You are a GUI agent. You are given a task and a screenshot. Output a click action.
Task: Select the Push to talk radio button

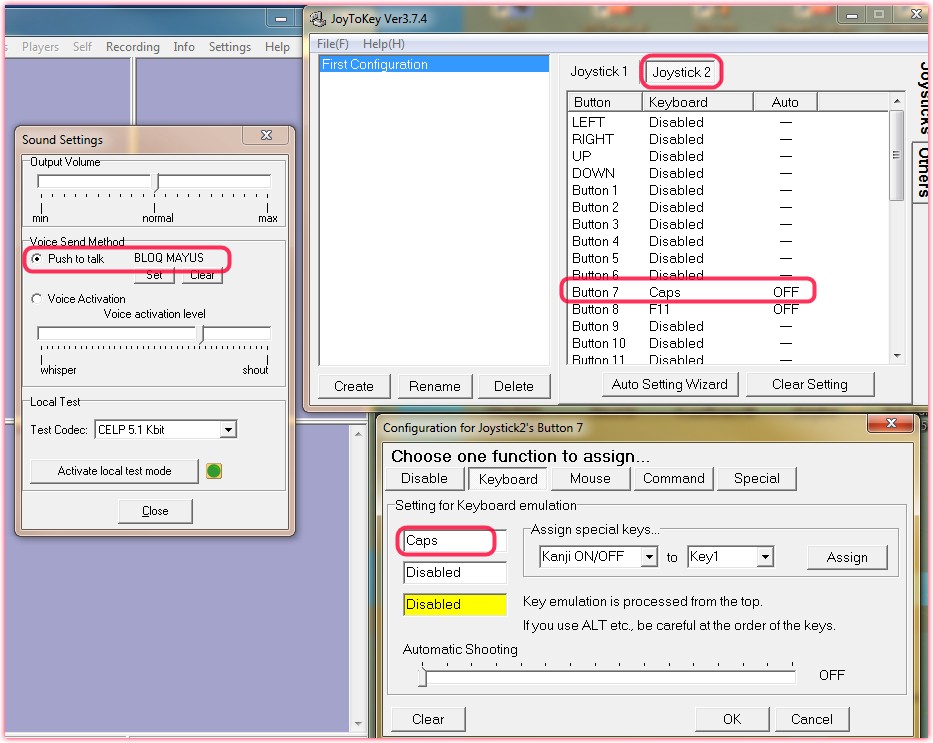(38, 259)
